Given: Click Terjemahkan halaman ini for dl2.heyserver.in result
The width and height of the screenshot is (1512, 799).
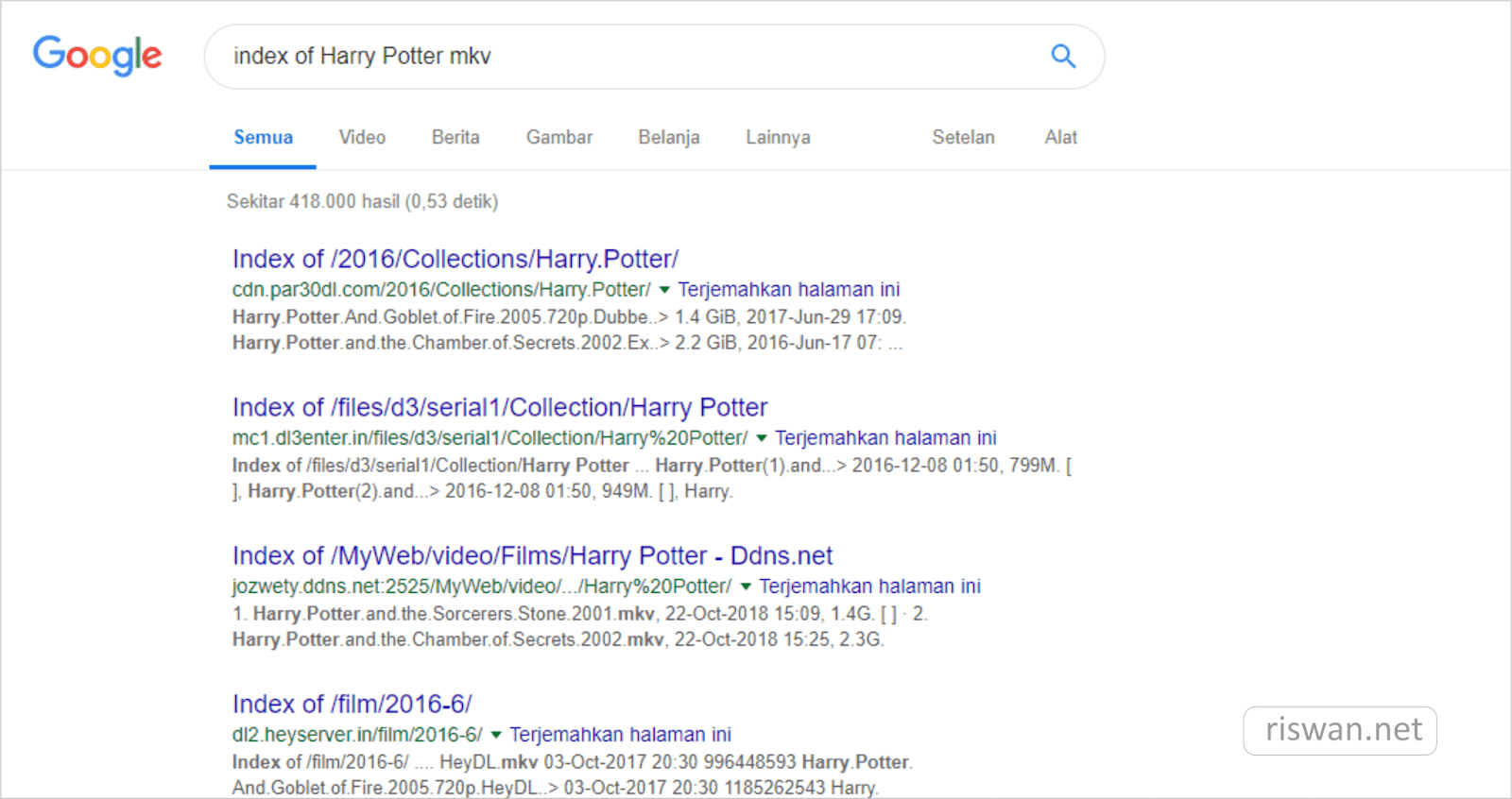Looking at the screenshot, I should (620, 735).
